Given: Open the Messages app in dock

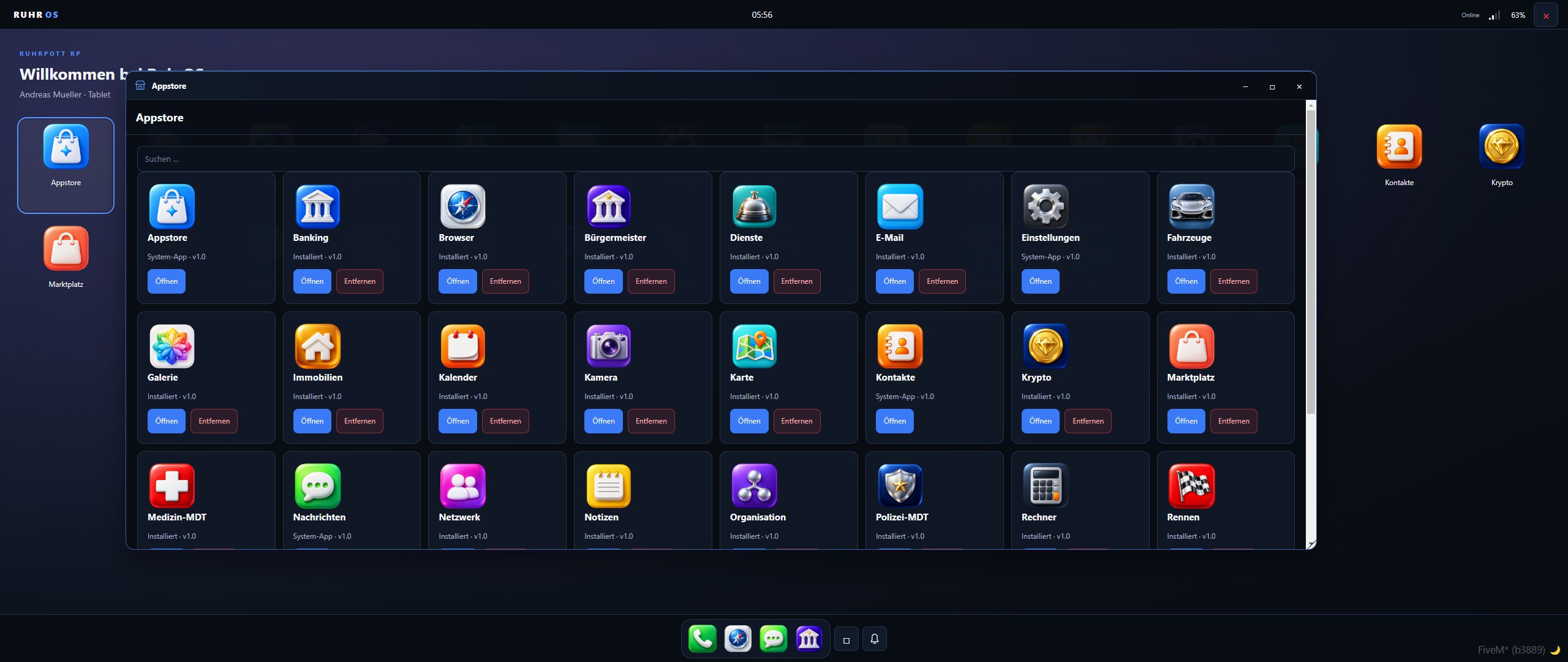Looking at the screenshot, I should point(773,639).
